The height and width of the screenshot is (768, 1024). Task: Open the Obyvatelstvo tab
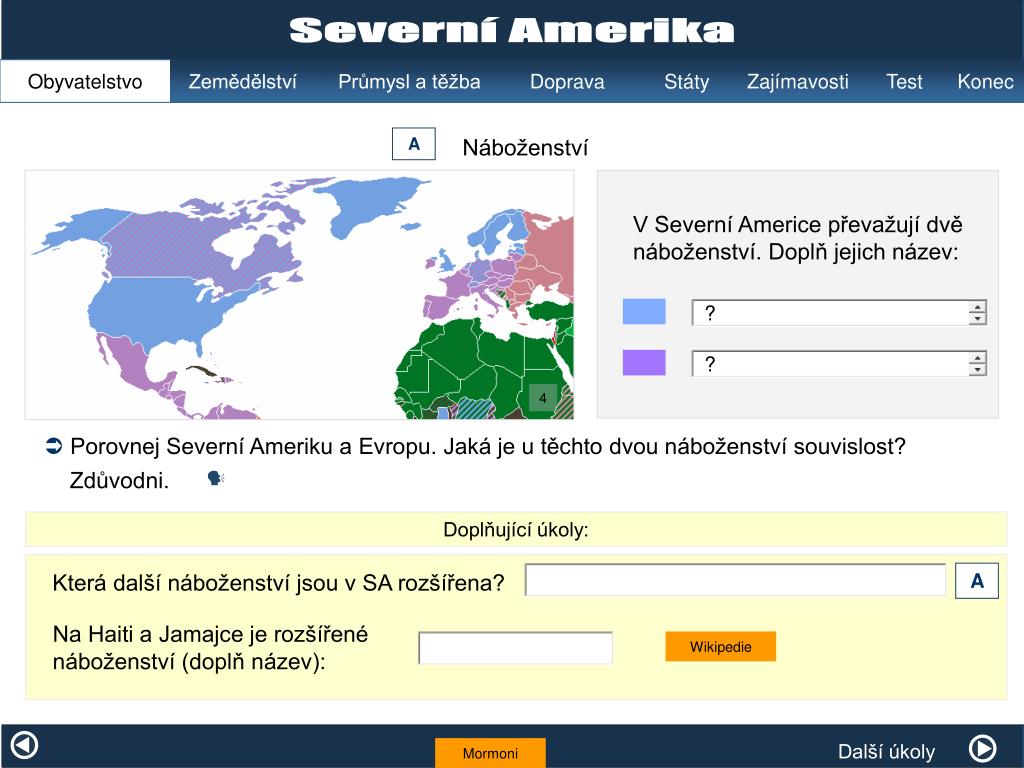click(x=85, y=82)
